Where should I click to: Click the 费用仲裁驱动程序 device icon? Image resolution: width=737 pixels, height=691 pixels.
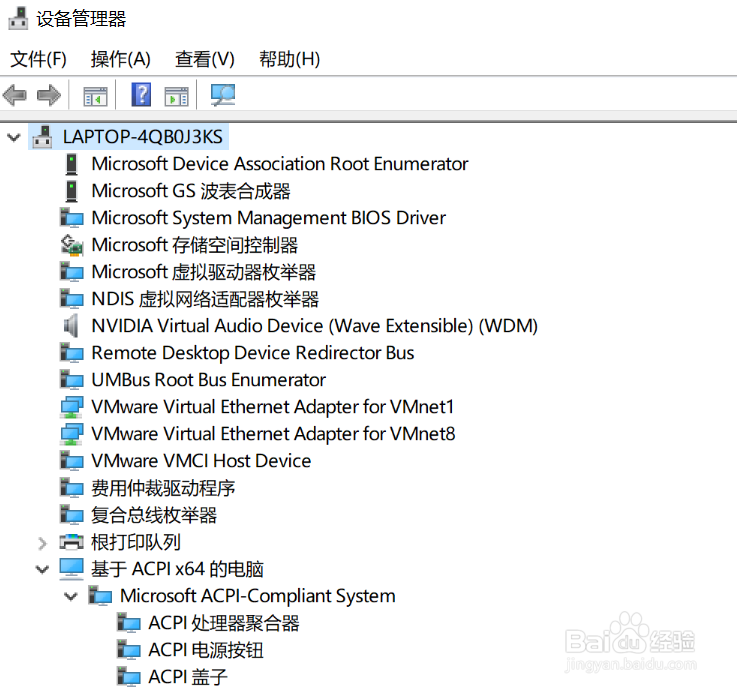coord(72,488)
